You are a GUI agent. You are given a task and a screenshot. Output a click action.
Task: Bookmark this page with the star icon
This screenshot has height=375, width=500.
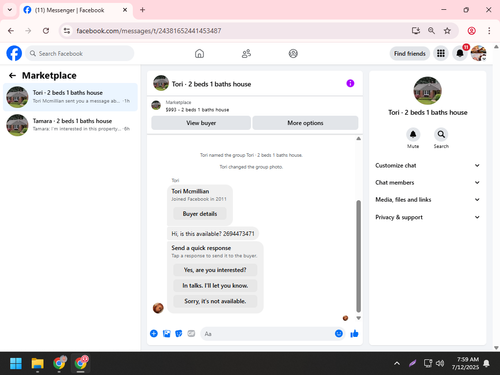(x=447, y=31)
